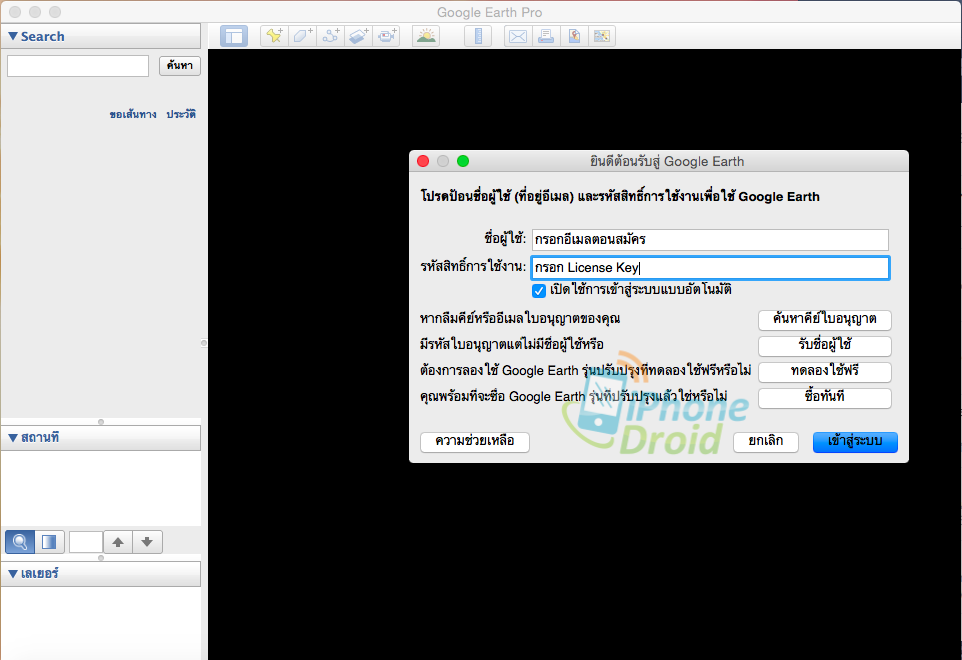Record a tour with the camera icon

point(387,36)
